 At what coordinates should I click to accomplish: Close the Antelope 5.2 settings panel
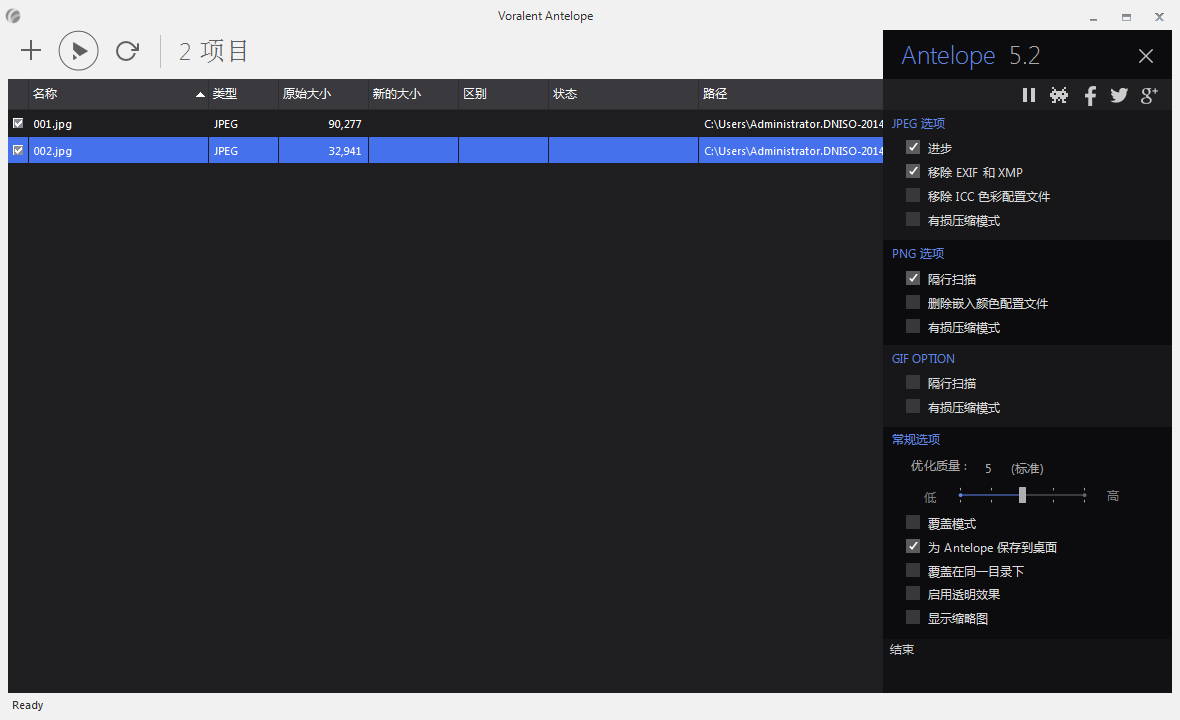(1145, 56)
